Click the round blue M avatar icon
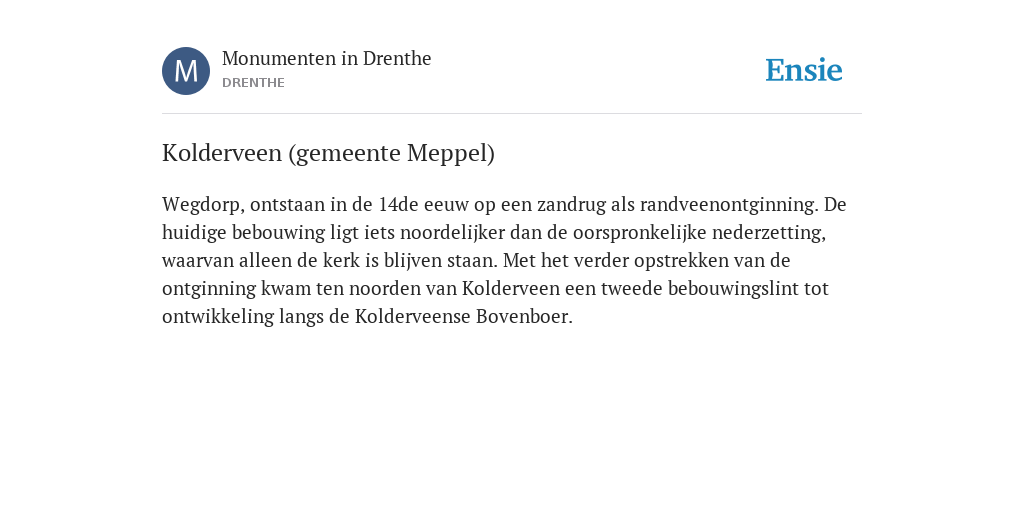 pos(186,71)
